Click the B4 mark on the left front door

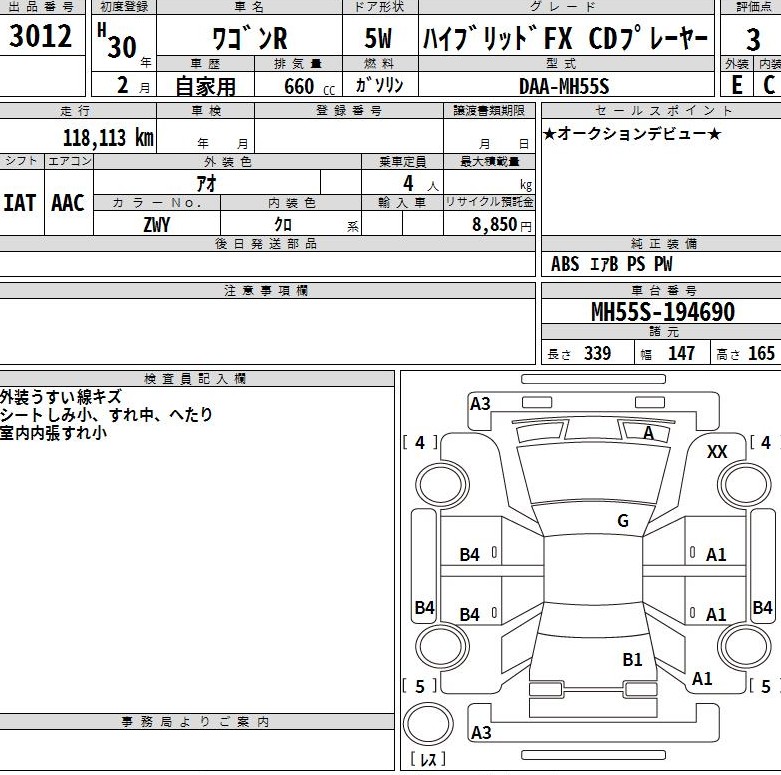[x=469, y=554]
